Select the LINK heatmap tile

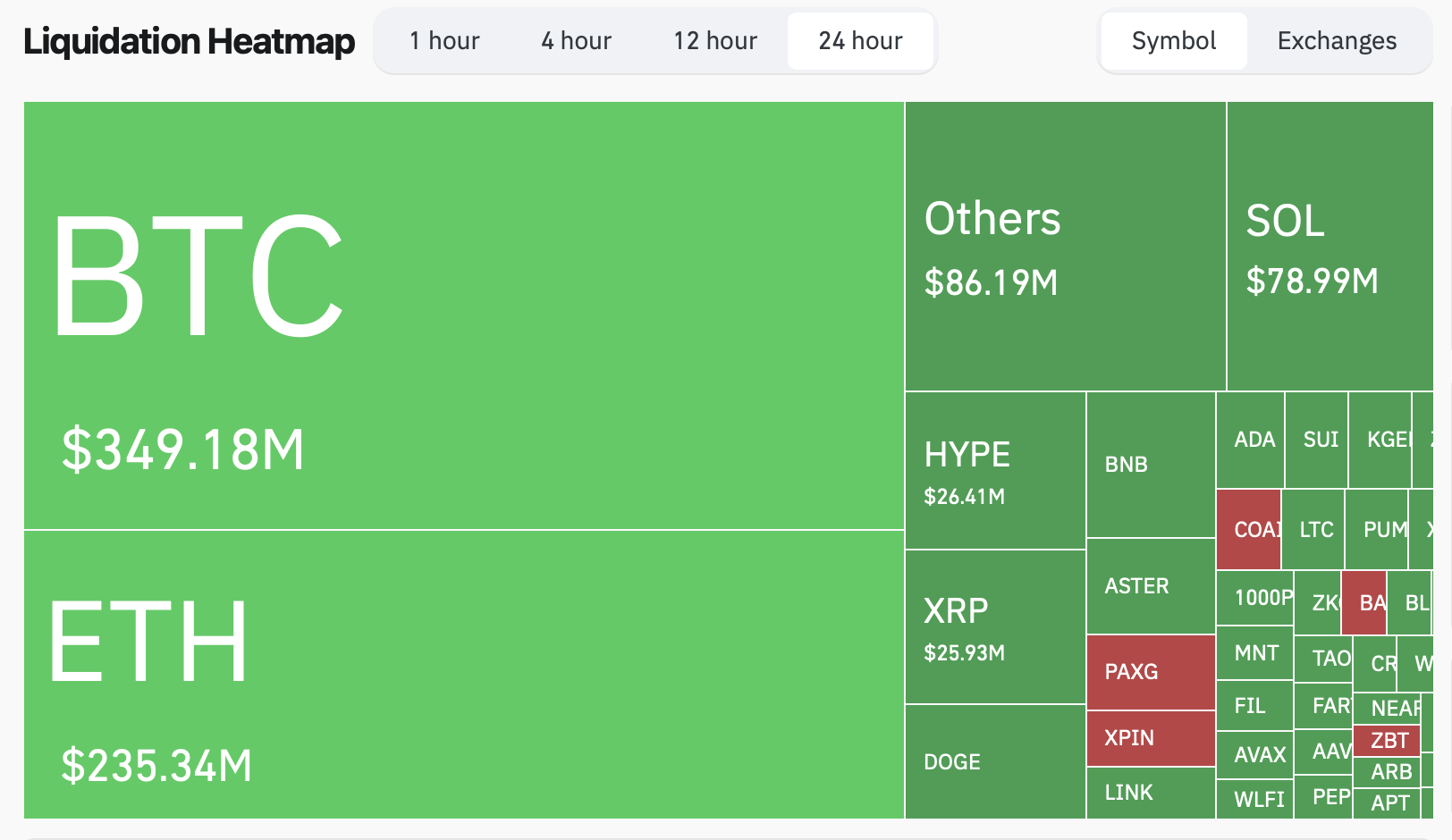[1151, 793]
